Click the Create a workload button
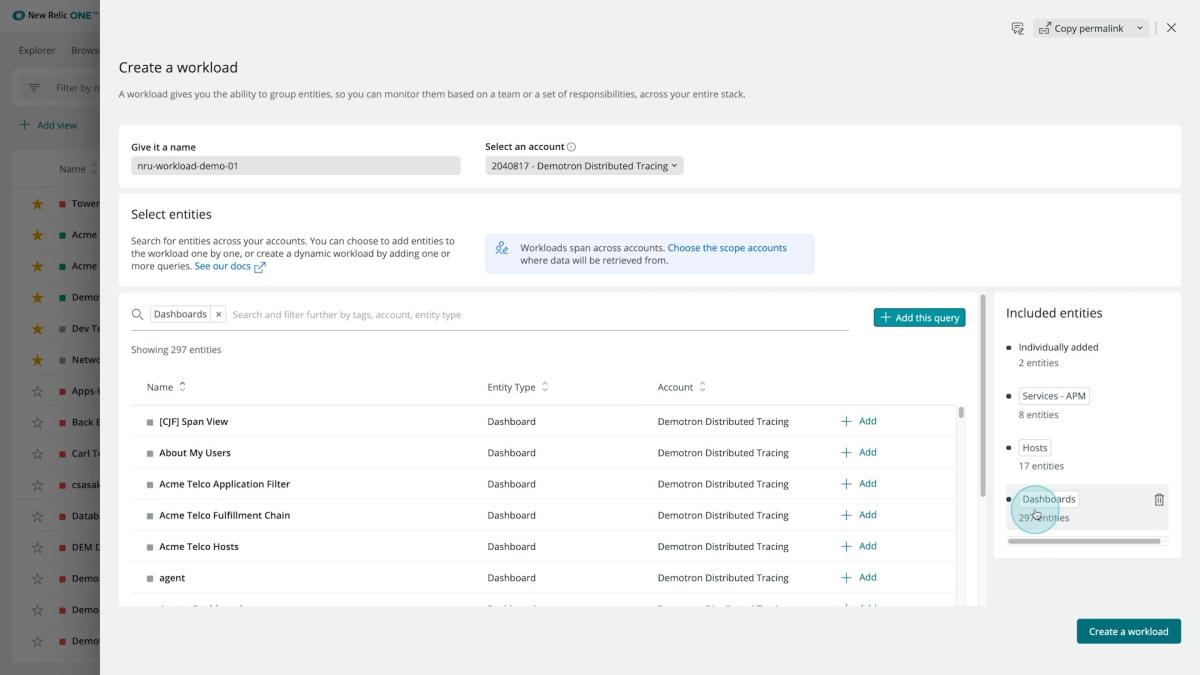 click(x=1128, y=631)
